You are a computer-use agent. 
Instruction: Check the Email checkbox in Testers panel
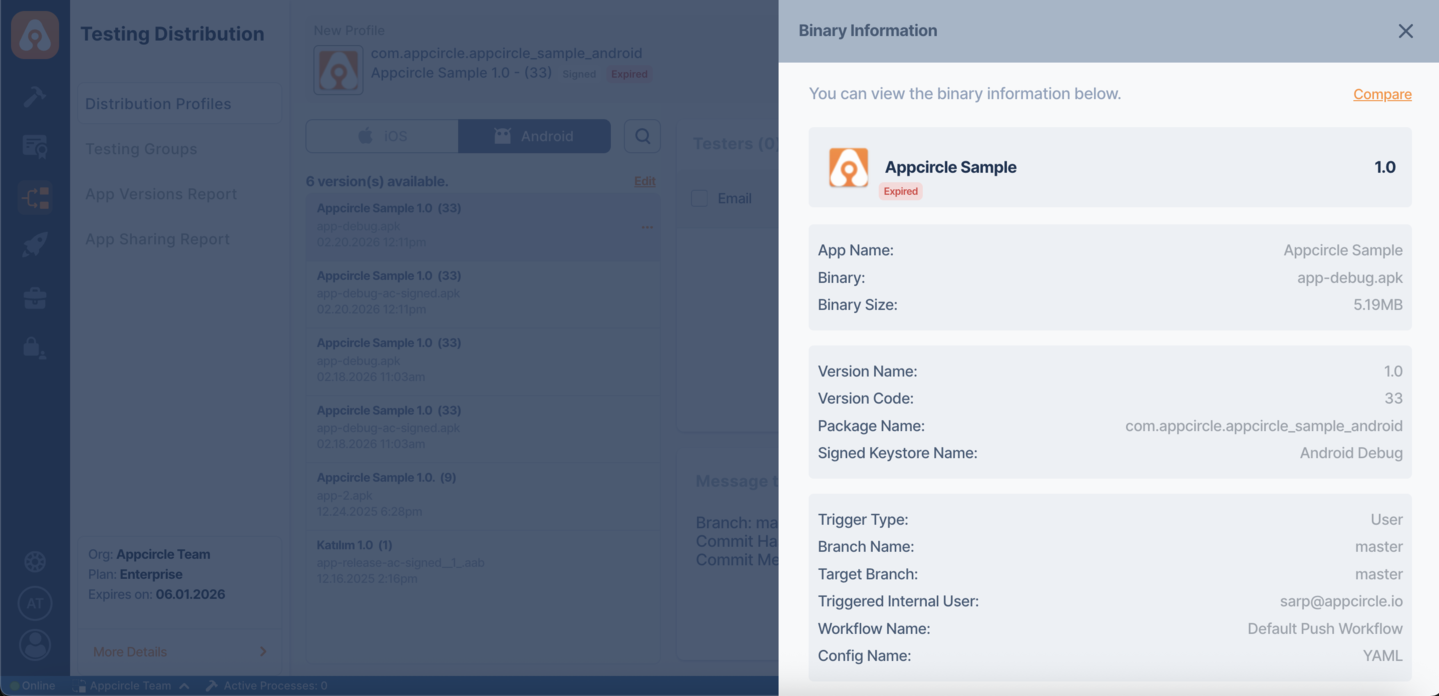[x=698, y=198]
